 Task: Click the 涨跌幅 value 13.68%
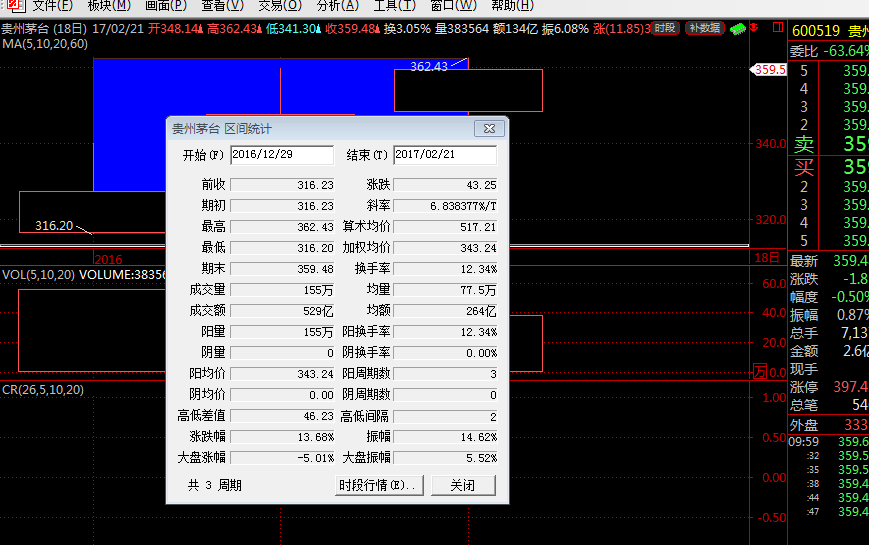click(x=282, y=437)
